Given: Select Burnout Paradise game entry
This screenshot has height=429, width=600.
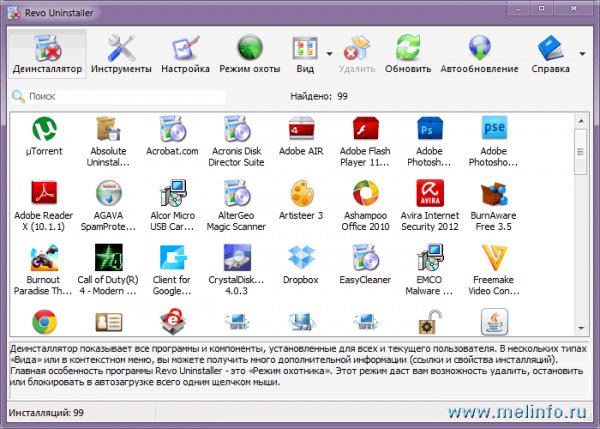Looking at the screenshot, I should coord(43,270).
